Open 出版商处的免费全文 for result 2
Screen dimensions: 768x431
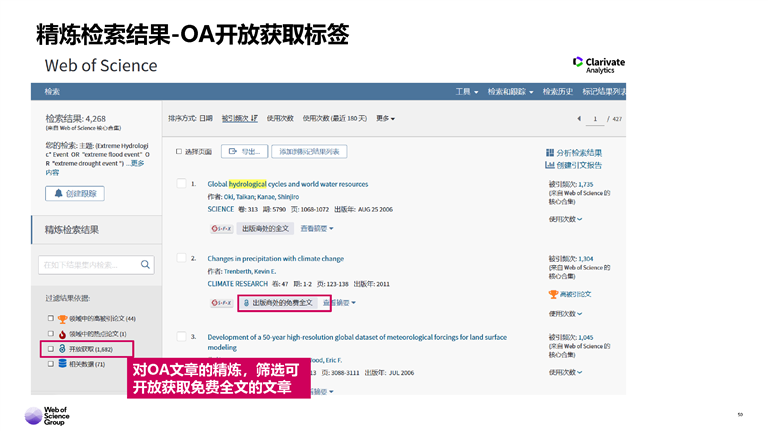(278, 303)
